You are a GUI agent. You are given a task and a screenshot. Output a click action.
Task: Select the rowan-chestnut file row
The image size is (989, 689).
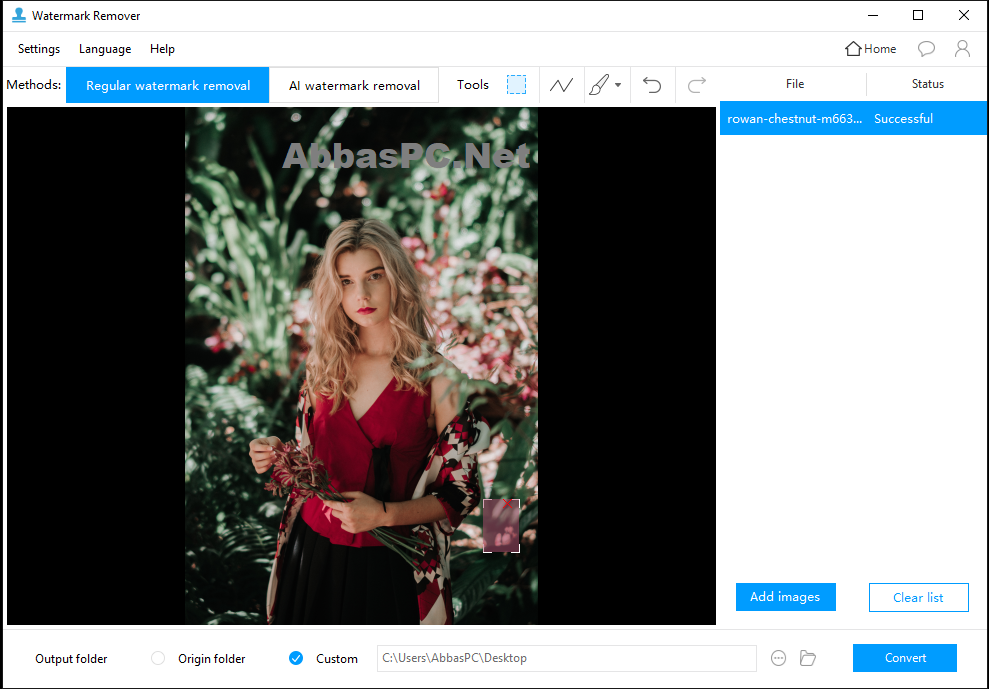(x=853, y=119)
